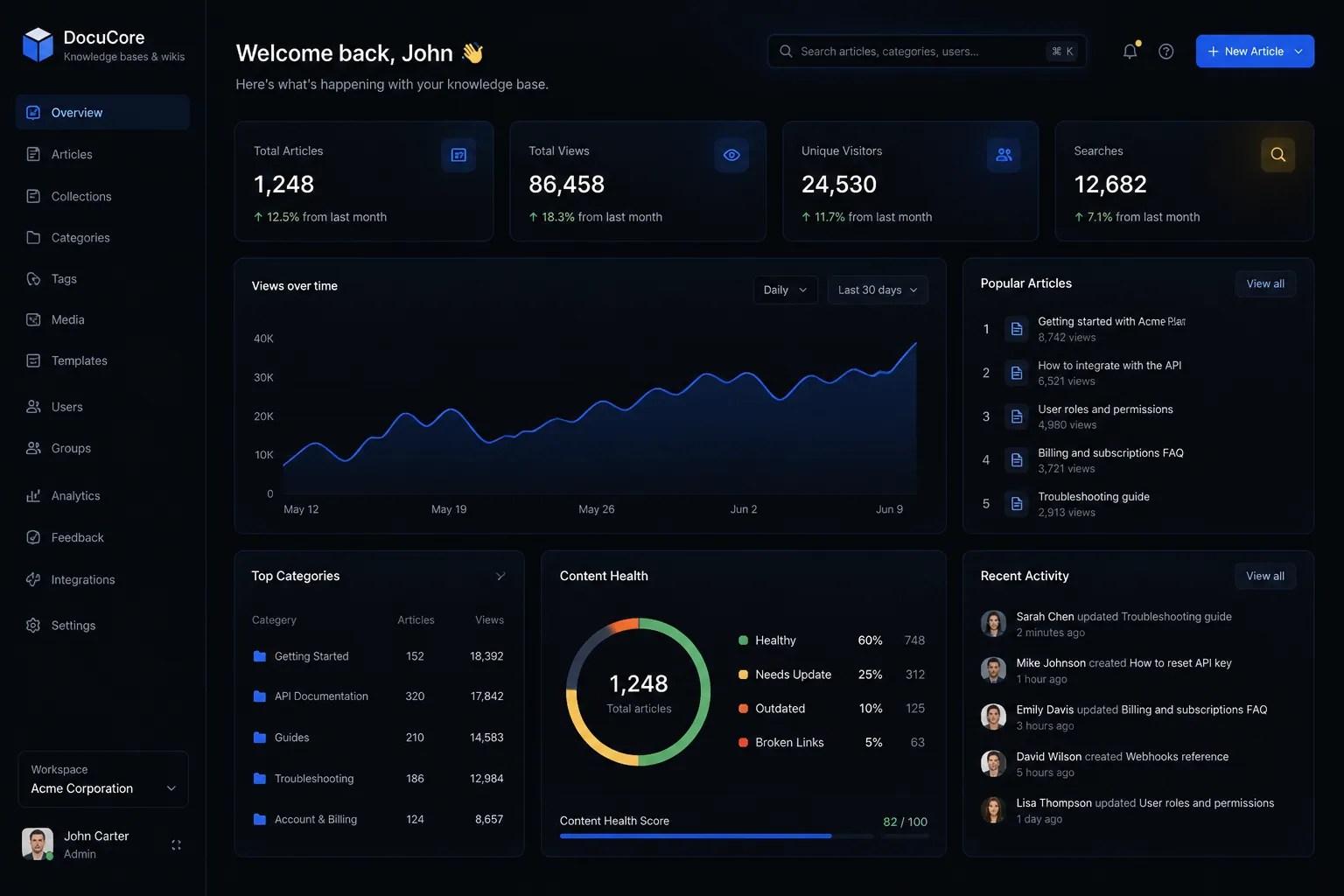Click the Healthy green legend dot
1344x896 pixels.
(743, 640)
